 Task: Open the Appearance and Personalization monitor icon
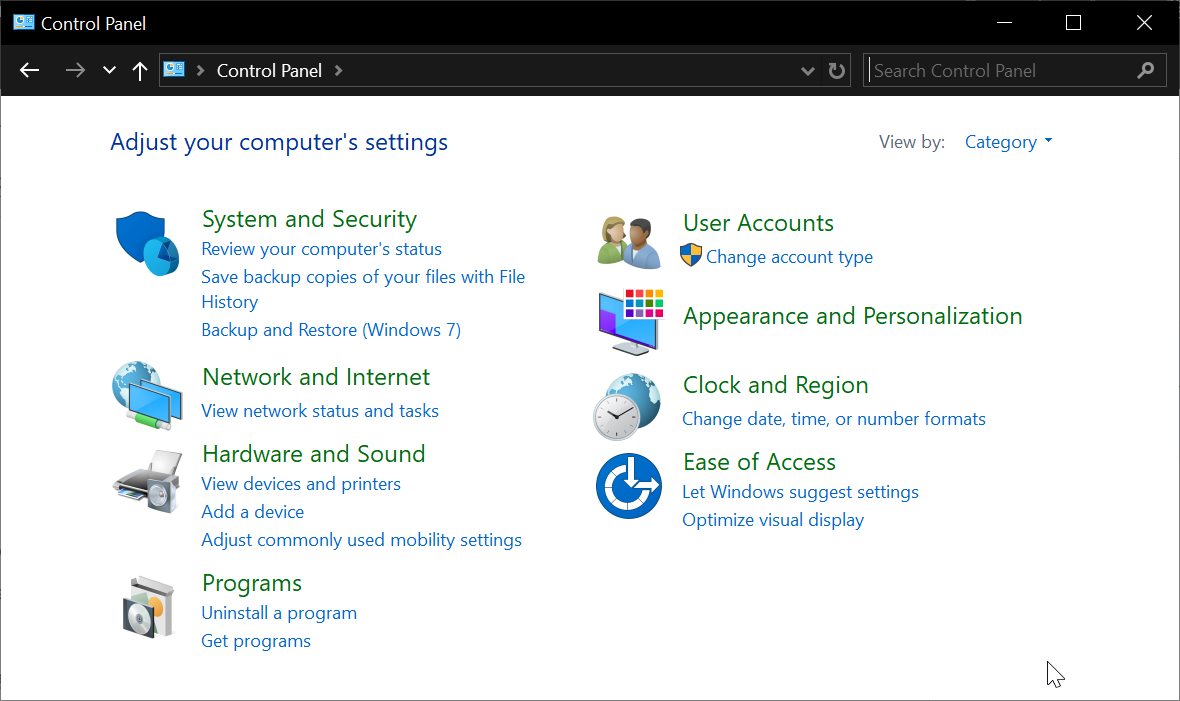pos(631,322)
